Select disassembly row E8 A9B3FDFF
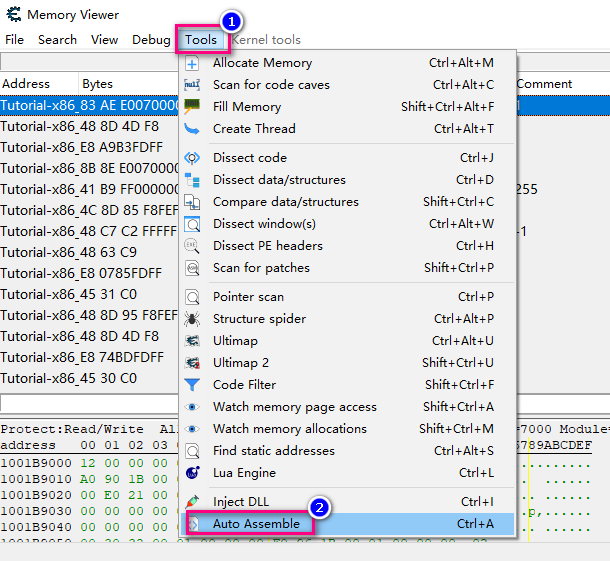This screenshot has height=561, width=610. [89, 147]
